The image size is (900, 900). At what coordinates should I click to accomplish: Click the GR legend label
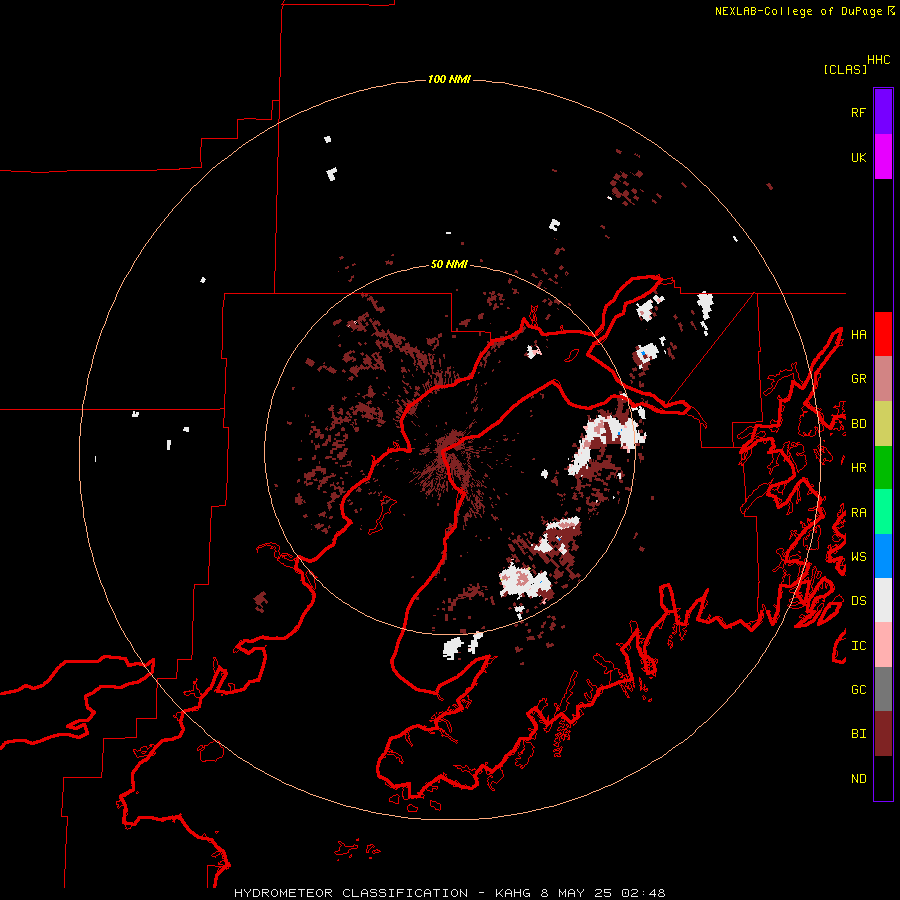(858, 379)
